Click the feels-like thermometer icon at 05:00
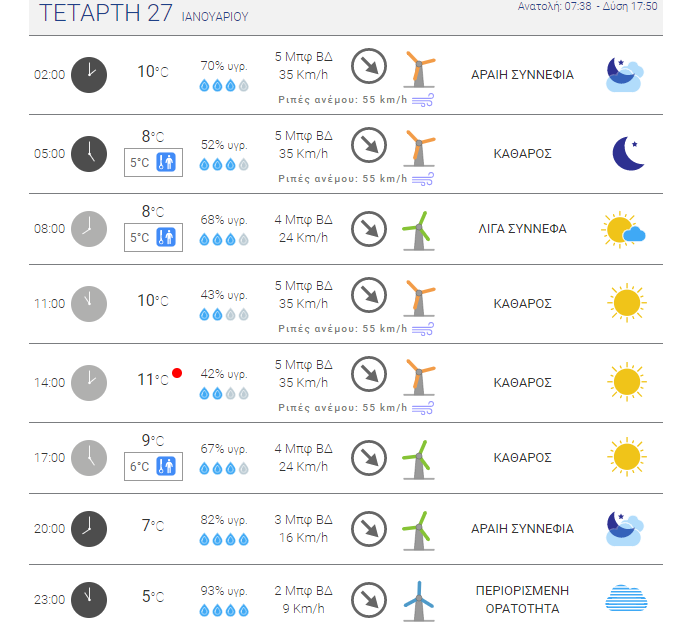673x623 pixels. (166, 163)
